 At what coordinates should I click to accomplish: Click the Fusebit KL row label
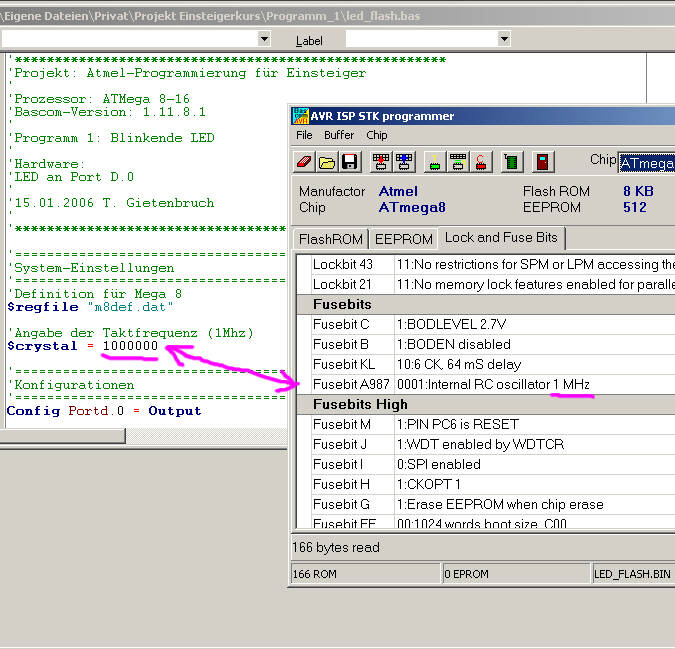(x=353, y=365)
